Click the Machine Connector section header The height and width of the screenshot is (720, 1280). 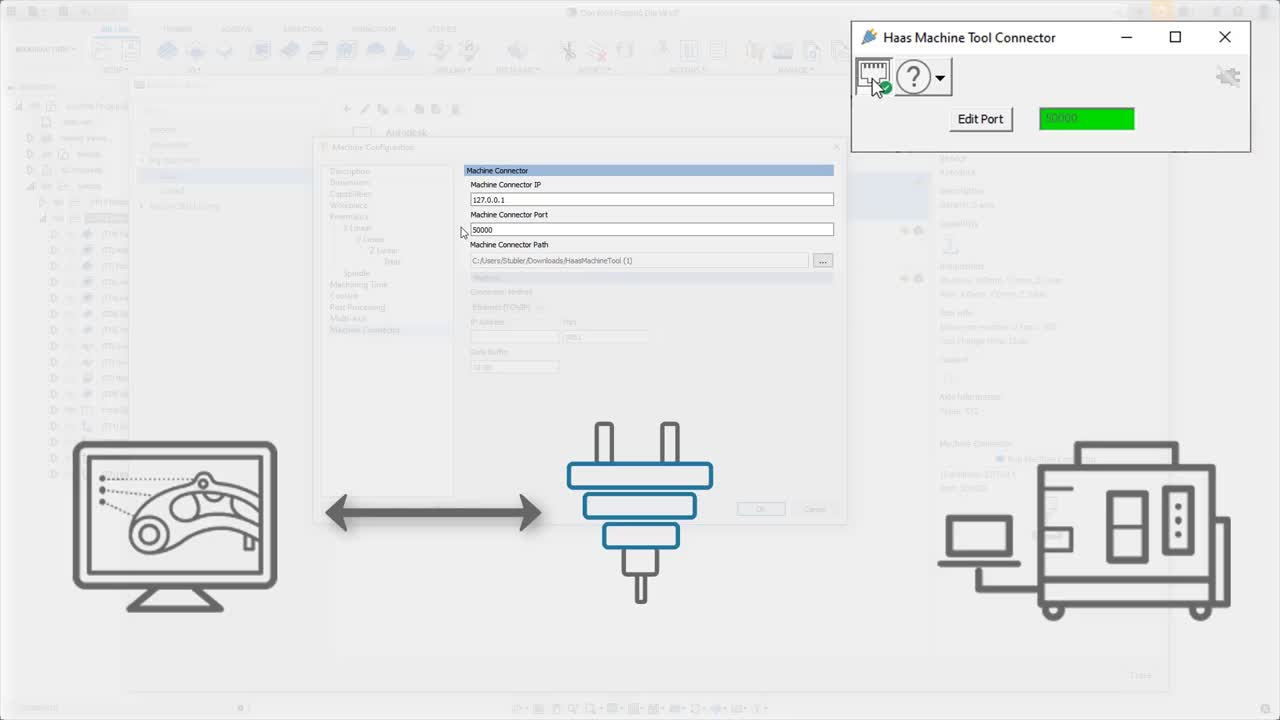click(x=648, y=171)
